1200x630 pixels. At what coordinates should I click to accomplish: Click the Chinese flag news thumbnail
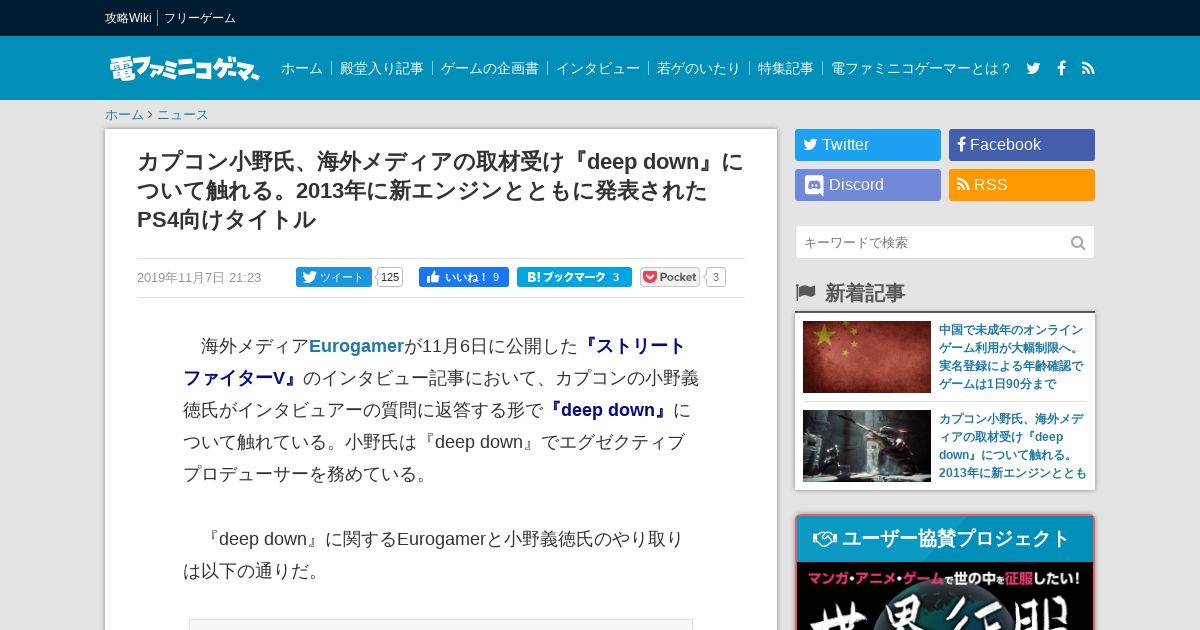click(x=867, y=357)
